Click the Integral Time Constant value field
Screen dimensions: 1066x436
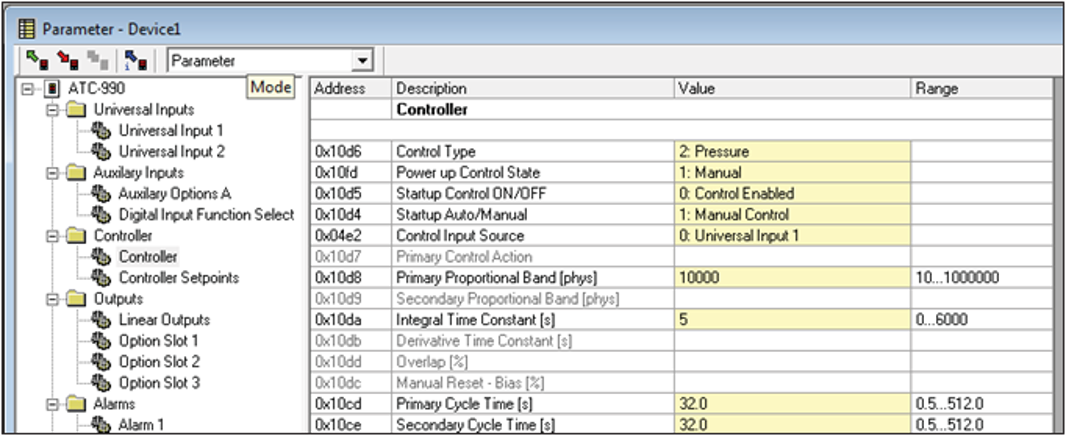click(x=792, y=320)
